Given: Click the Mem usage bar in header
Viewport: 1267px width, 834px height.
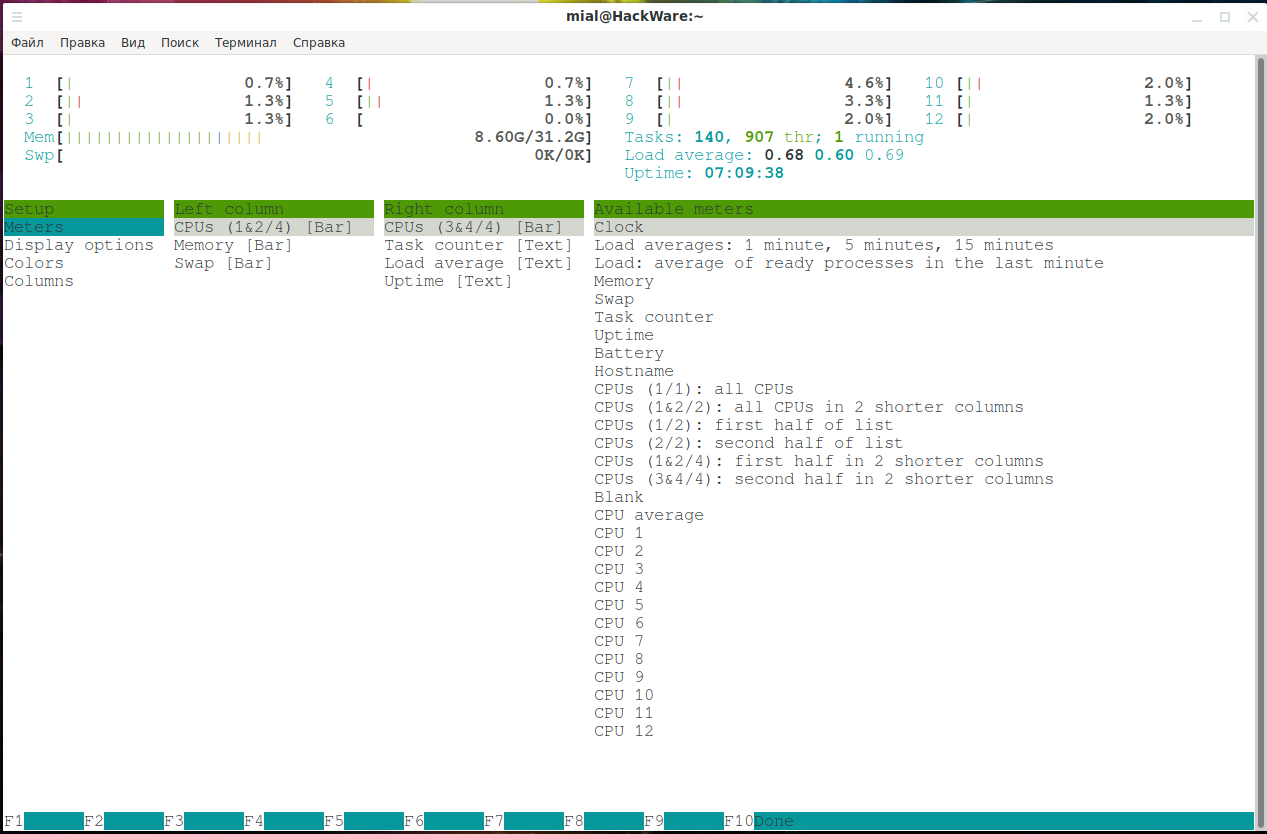Looking at the screenshot, I should [x=309, y=137].
